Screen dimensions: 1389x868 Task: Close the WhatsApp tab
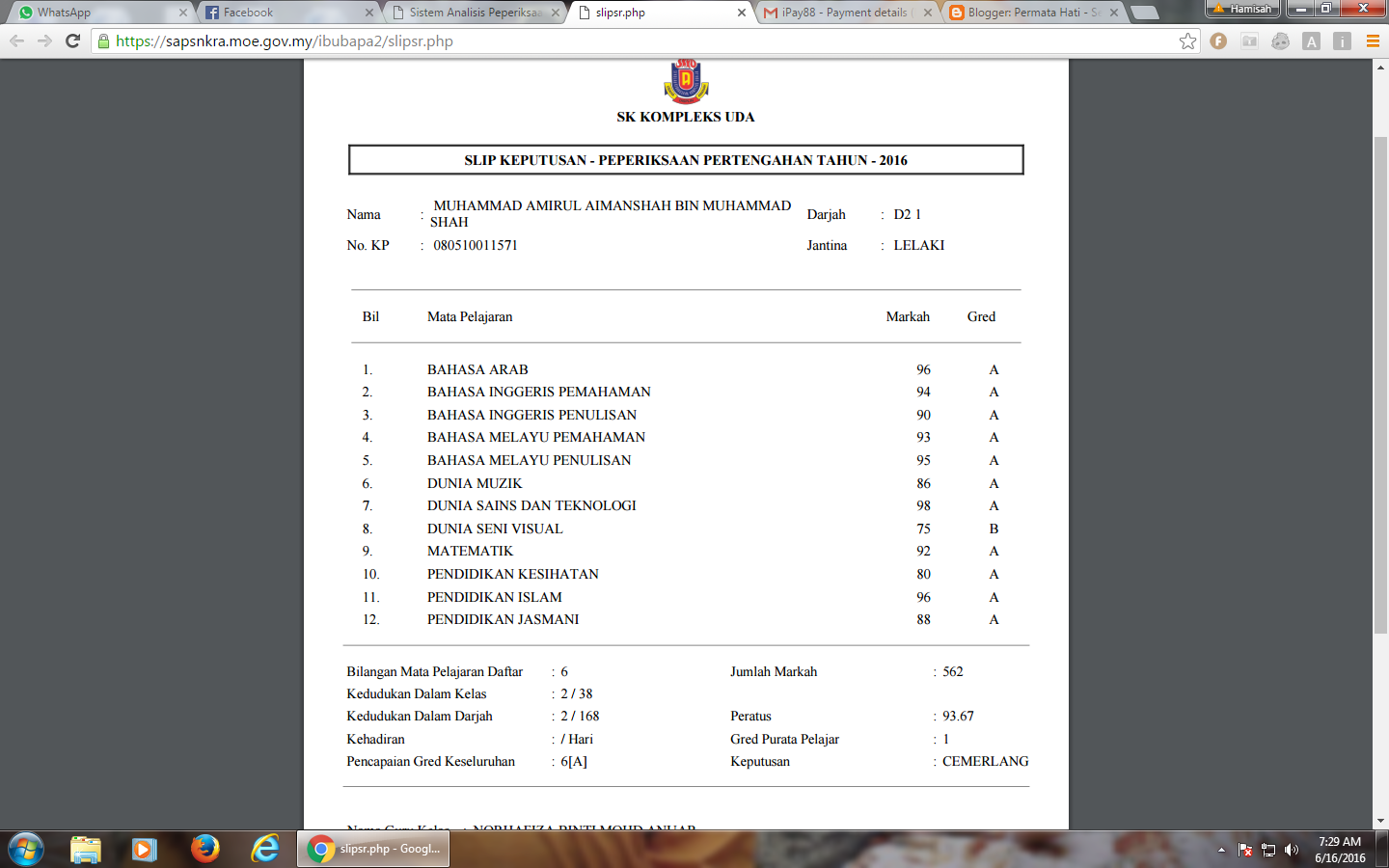tap(183, 13)
